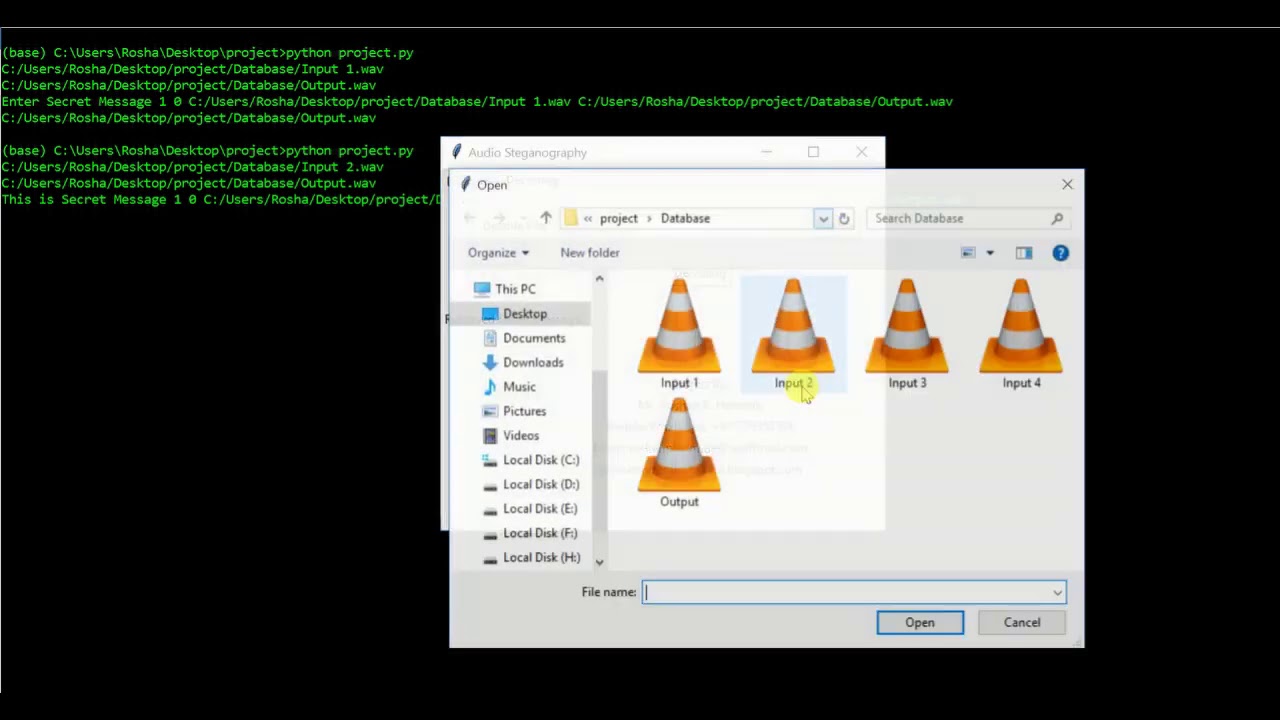This screenshot has width=1280, height=720.
Task: Open the Help icon in dialog
Action: (x=1060, y=253)
